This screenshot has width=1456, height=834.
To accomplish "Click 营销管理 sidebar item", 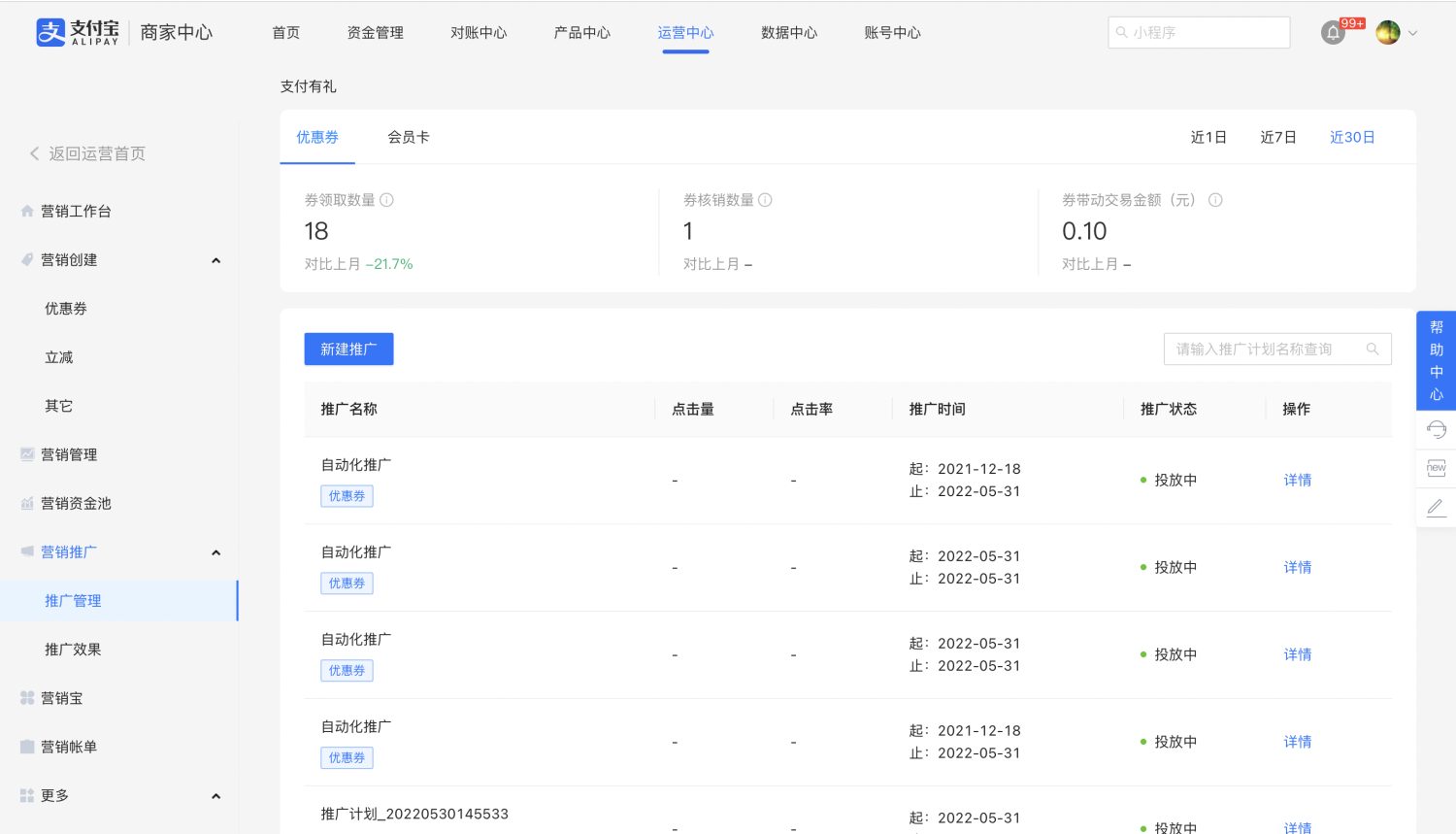I will tap(69, 454).
